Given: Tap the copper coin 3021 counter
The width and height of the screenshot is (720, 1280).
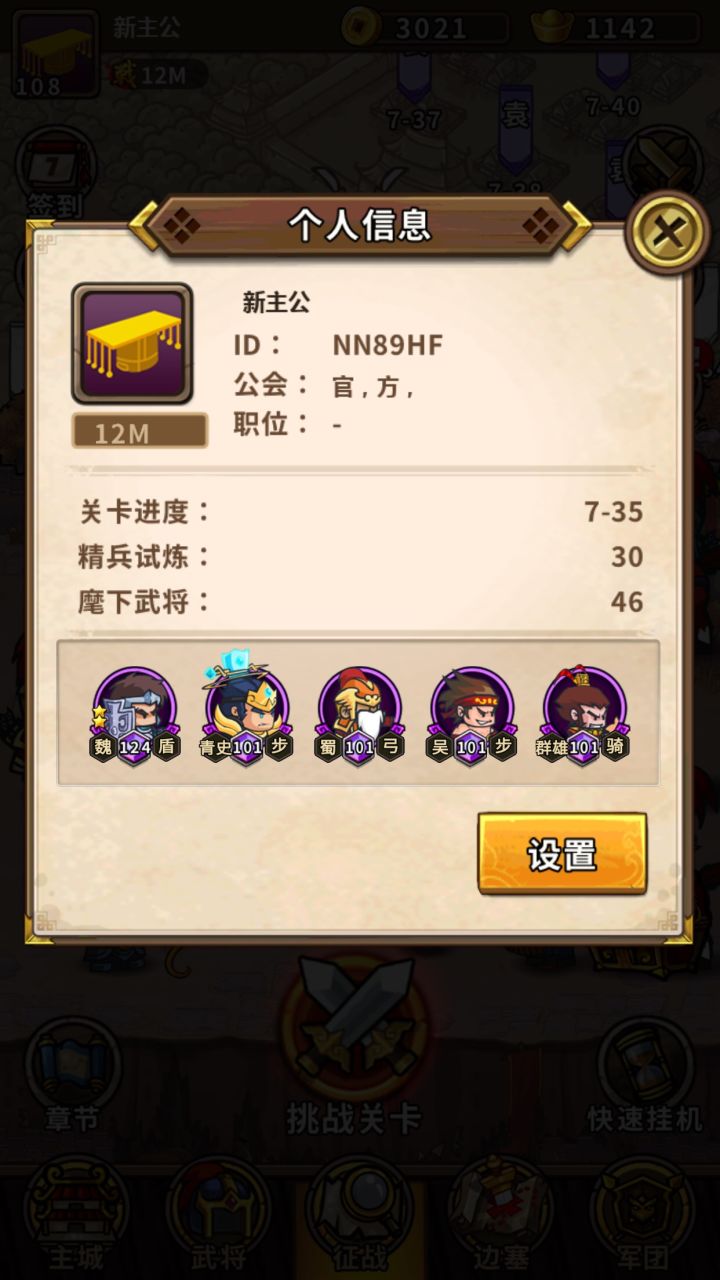Looking at the screenshot, I should tap(424, 28).
